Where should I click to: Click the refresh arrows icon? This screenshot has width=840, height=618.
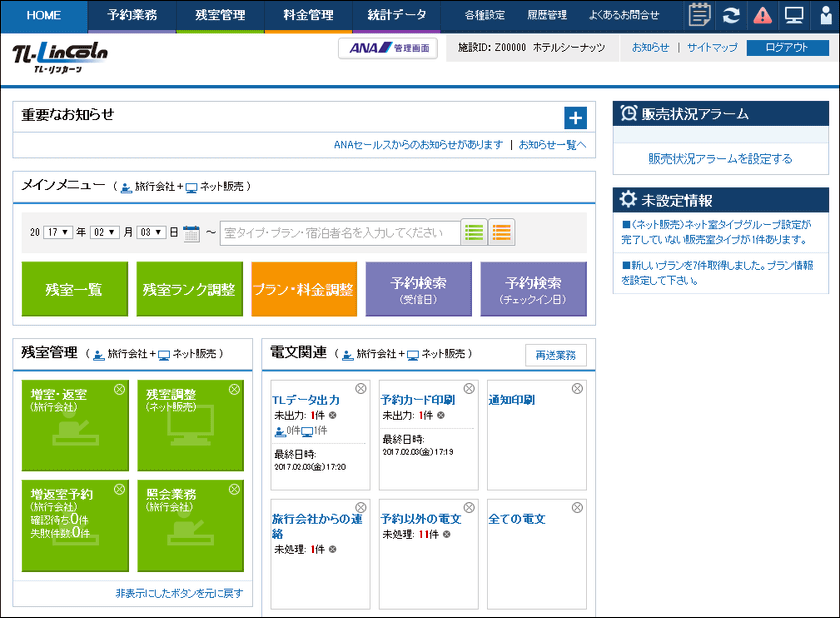(731, 15)
